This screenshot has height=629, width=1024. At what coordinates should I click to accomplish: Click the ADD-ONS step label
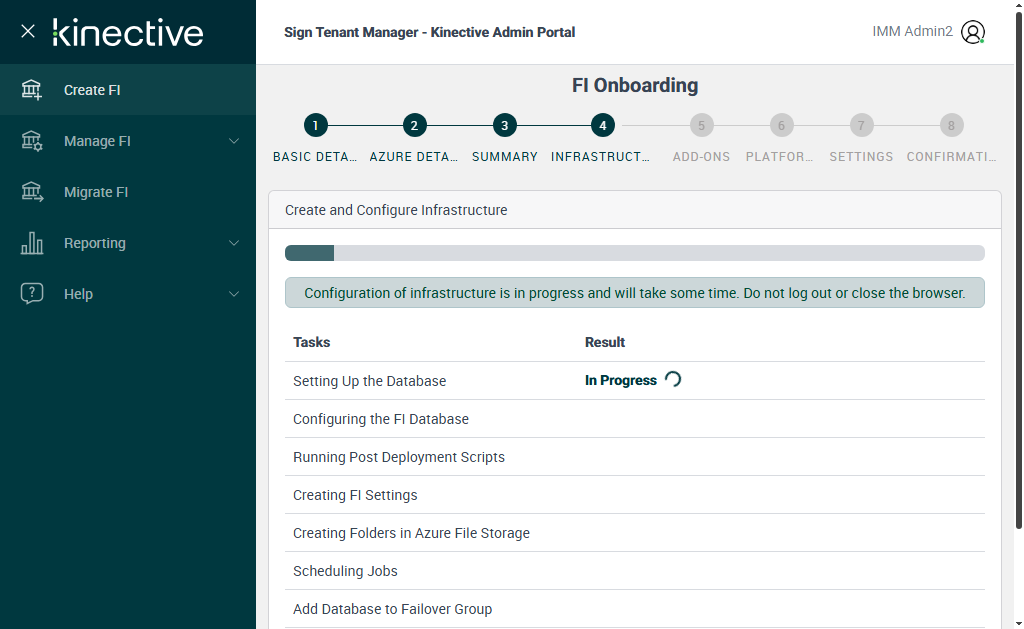[701, 157]
